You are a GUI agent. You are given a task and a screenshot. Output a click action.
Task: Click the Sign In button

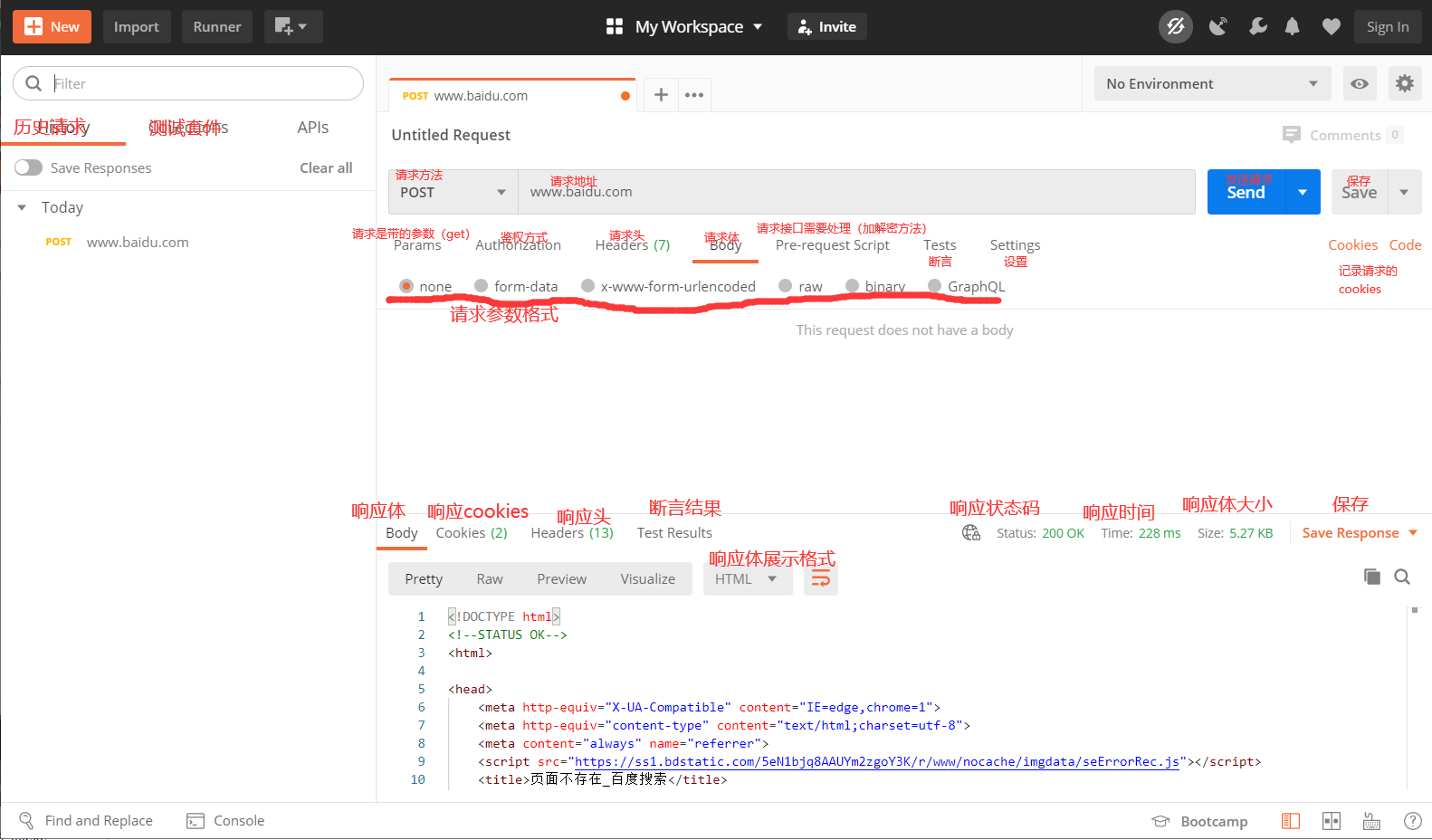[1388, 26]
